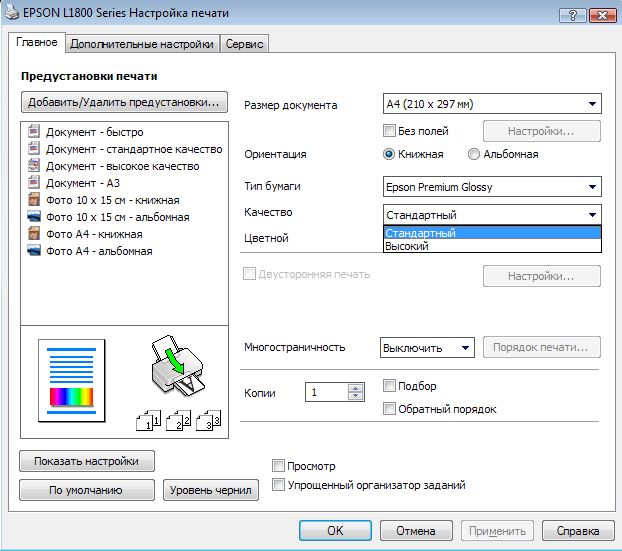Choose Высокий in the quality list
Screen dimensions: 622x551
[x=492, y=246]
